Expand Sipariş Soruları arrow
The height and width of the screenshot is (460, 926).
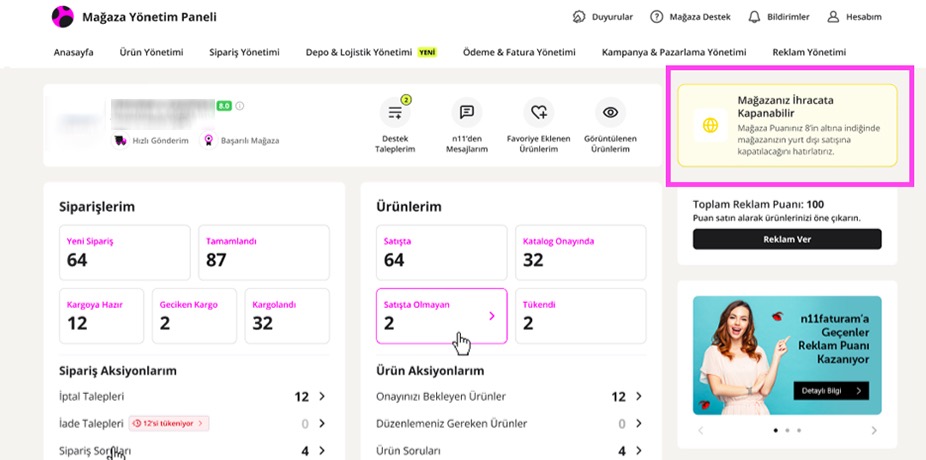coord(322,451)
